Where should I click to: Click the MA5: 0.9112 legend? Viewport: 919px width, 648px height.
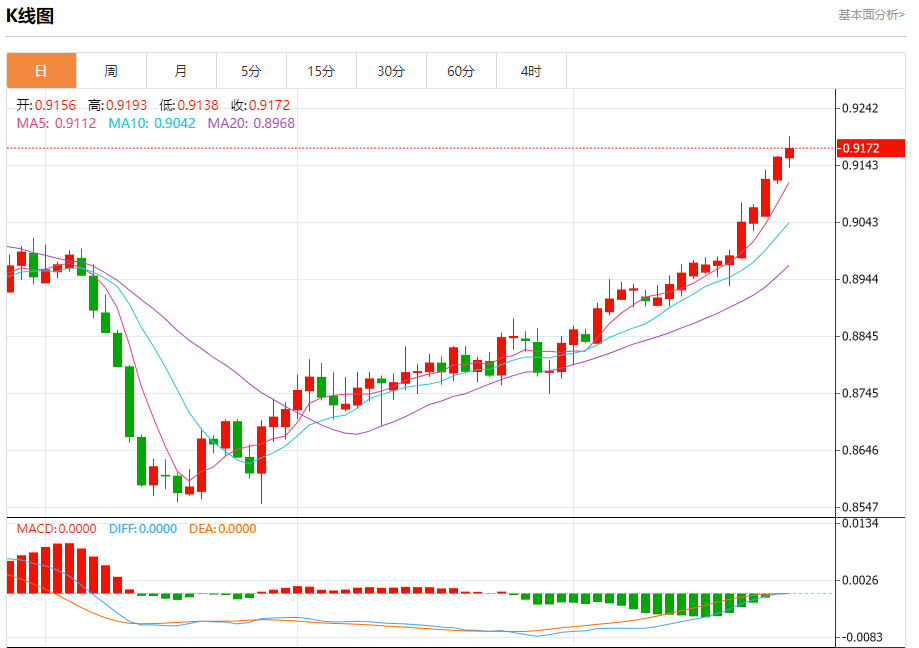coord(56,123)
